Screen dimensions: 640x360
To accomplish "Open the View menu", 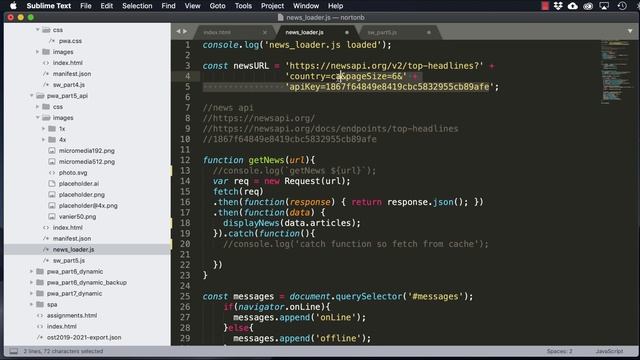I will (x=192, y=6).
